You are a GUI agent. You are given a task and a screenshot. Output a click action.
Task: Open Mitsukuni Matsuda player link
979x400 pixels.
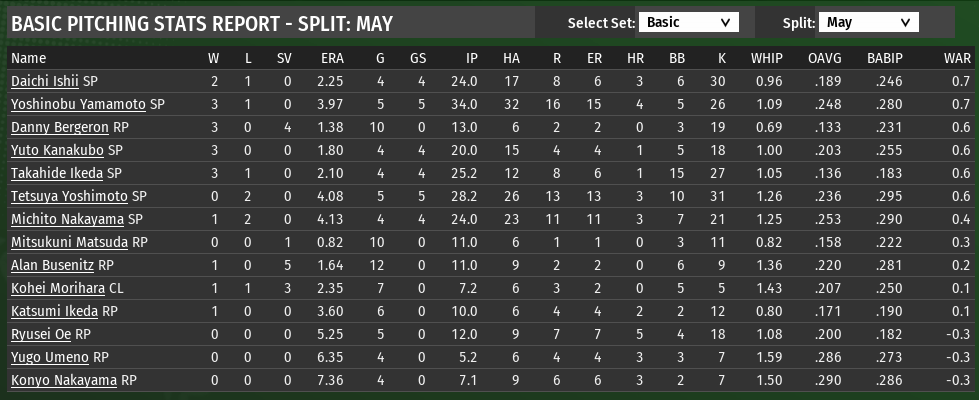(69, 242)
